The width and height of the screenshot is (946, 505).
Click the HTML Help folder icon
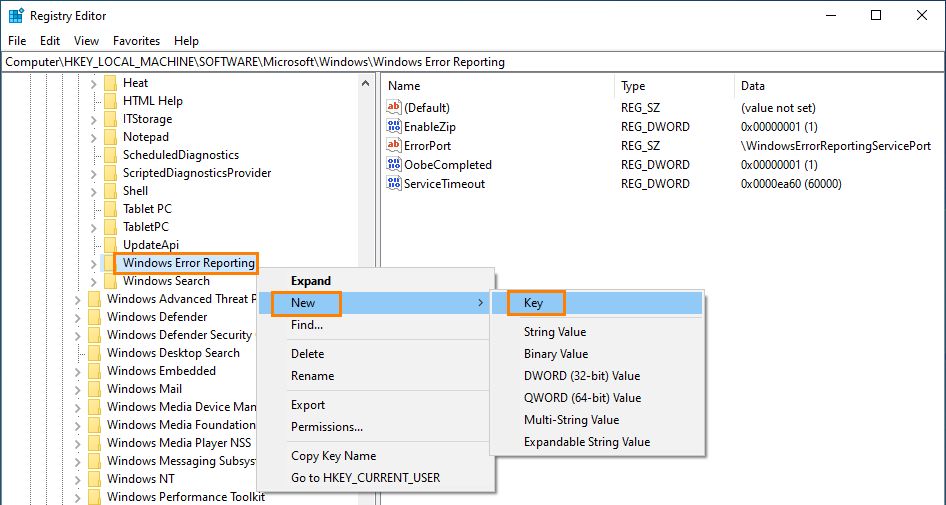(110, 101)
